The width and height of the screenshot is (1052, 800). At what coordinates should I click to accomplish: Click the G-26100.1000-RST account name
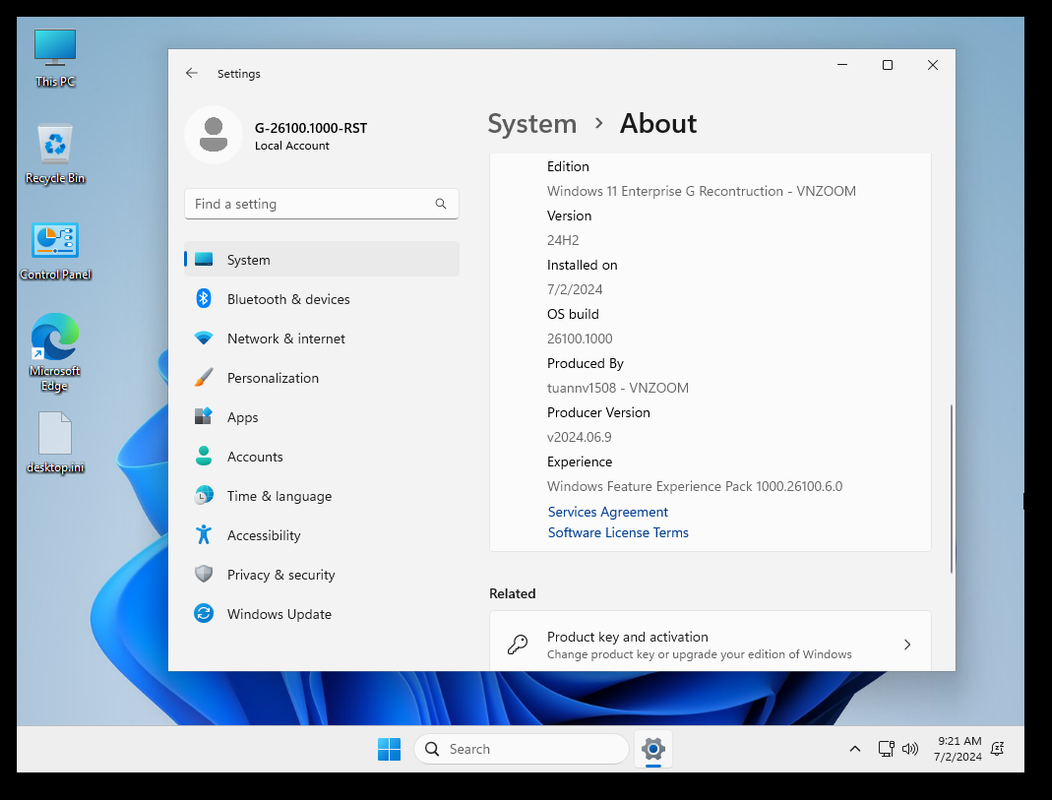coord(311,128)
